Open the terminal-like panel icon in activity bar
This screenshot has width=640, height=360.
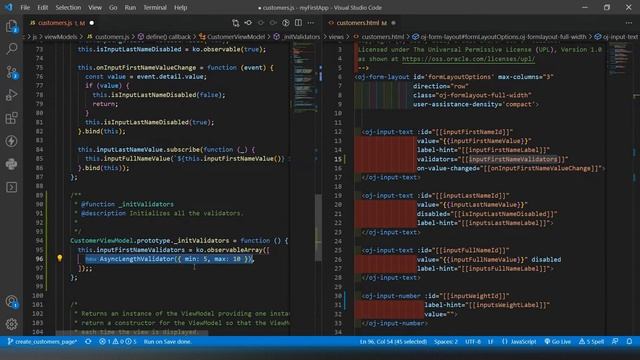pyautogui.click(x=11, y=187)
